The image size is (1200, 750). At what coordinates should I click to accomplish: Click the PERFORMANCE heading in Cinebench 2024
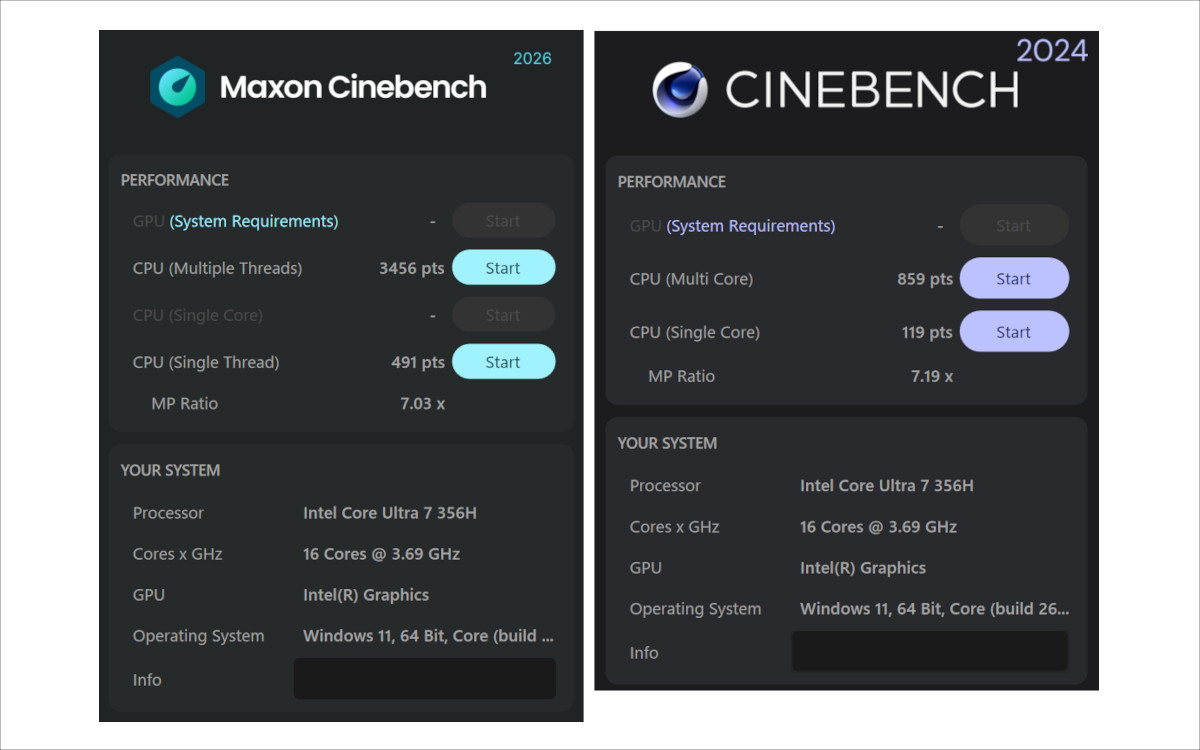coord(672,182)
